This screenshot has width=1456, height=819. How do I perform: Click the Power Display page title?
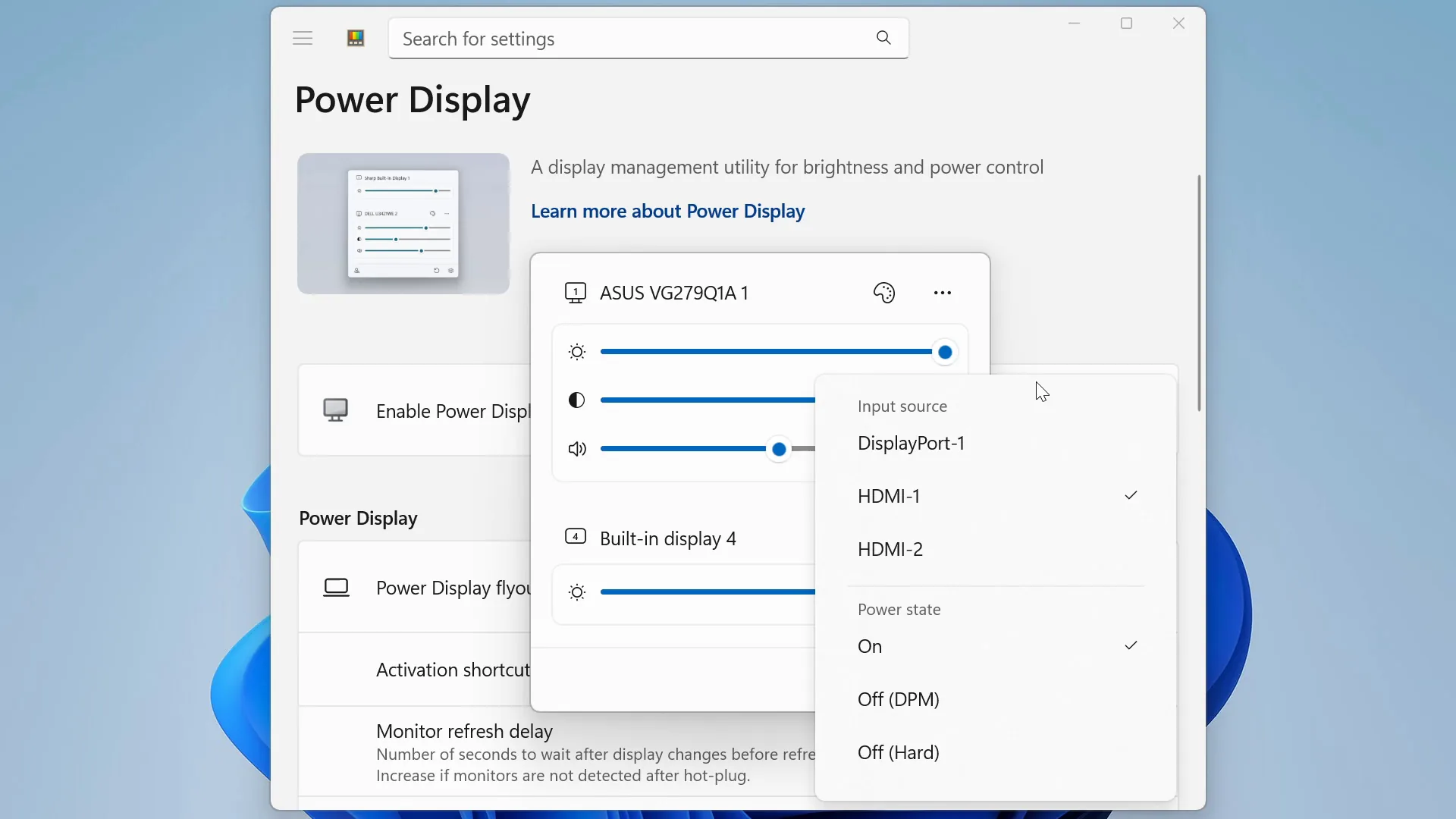click(x=413, y=100)
